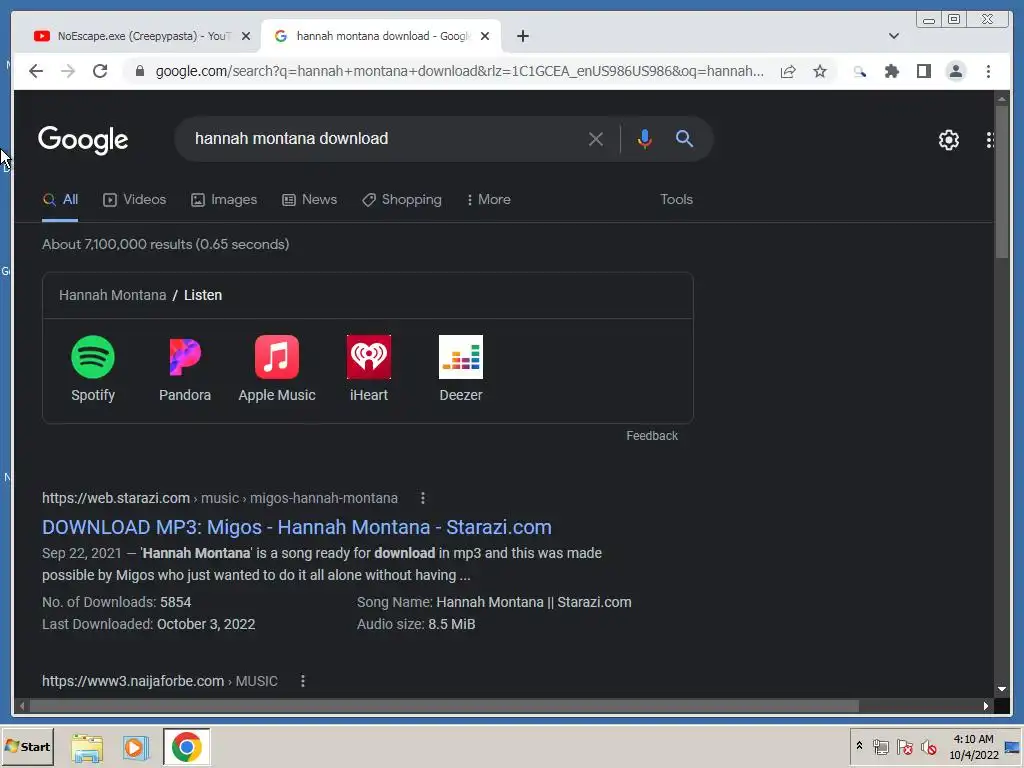
Task: Toggle the Chrome side panel
Action: (x=923, y=71)
